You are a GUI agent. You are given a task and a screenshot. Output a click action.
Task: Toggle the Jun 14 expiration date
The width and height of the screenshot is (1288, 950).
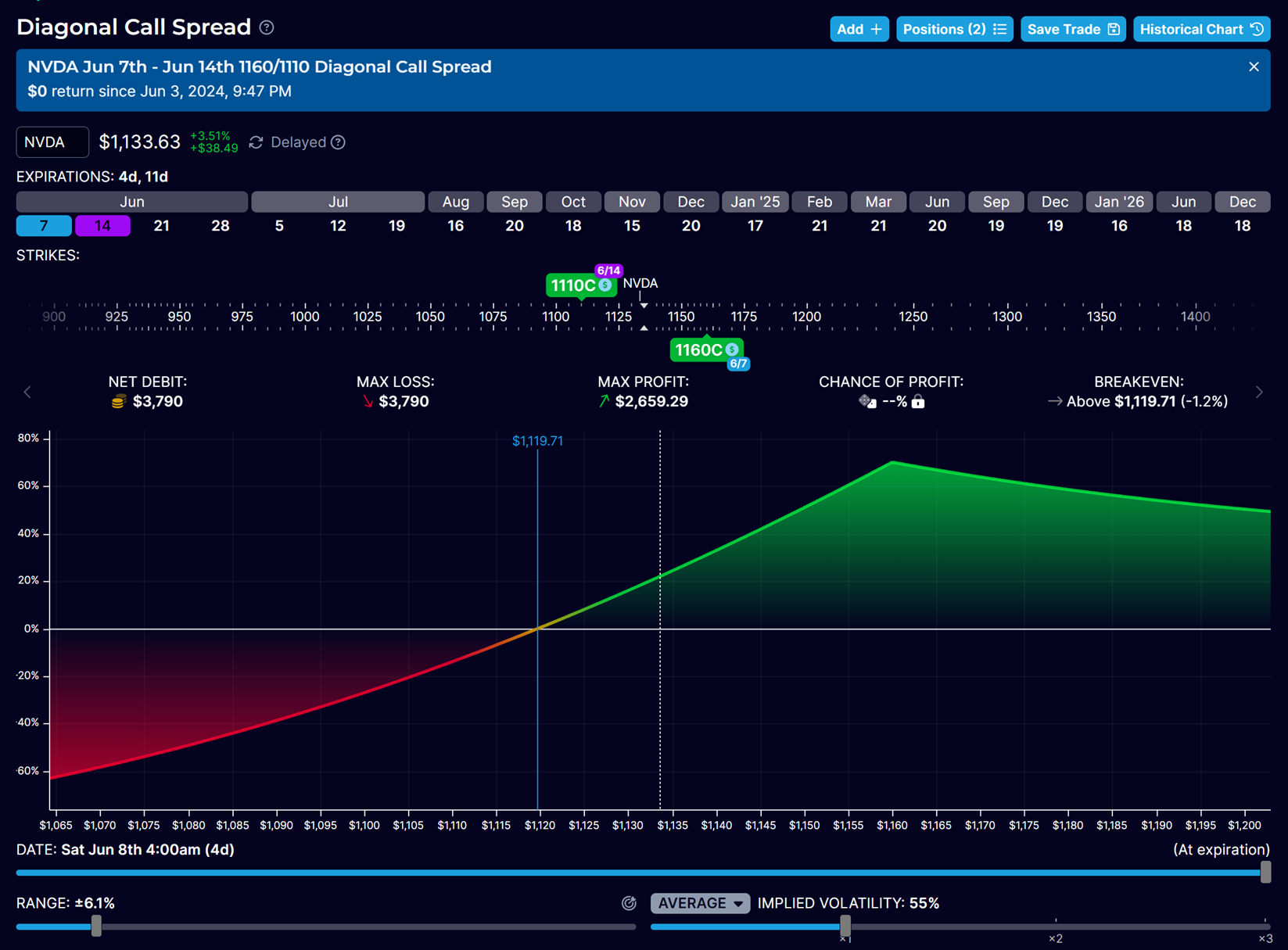(x=102, y=226)
